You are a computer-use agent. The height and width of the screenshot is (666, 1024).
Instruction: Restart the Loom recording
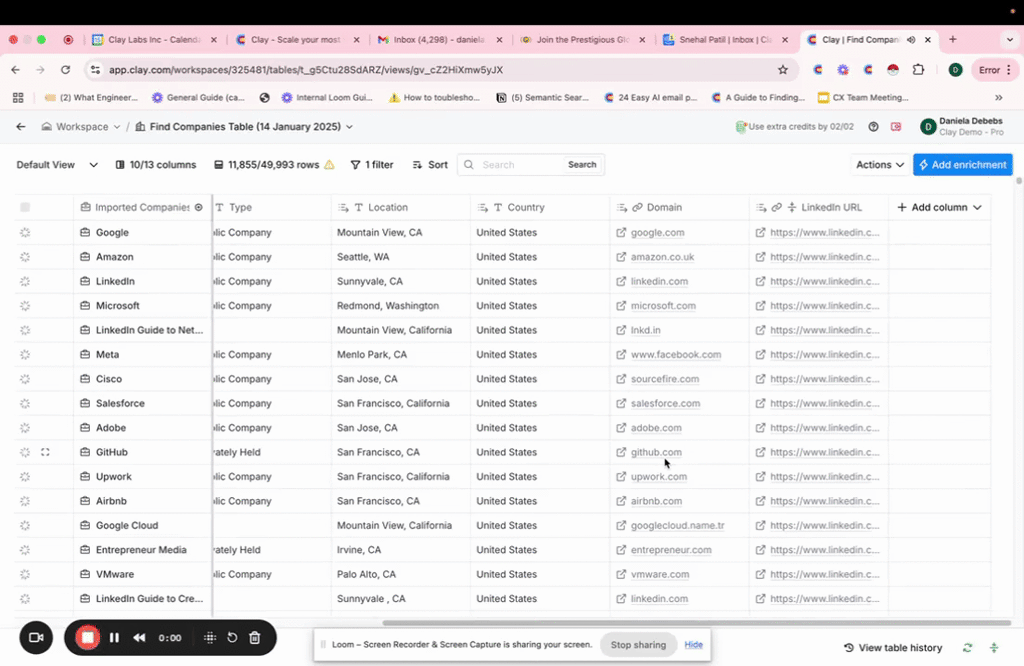[232, 637]
